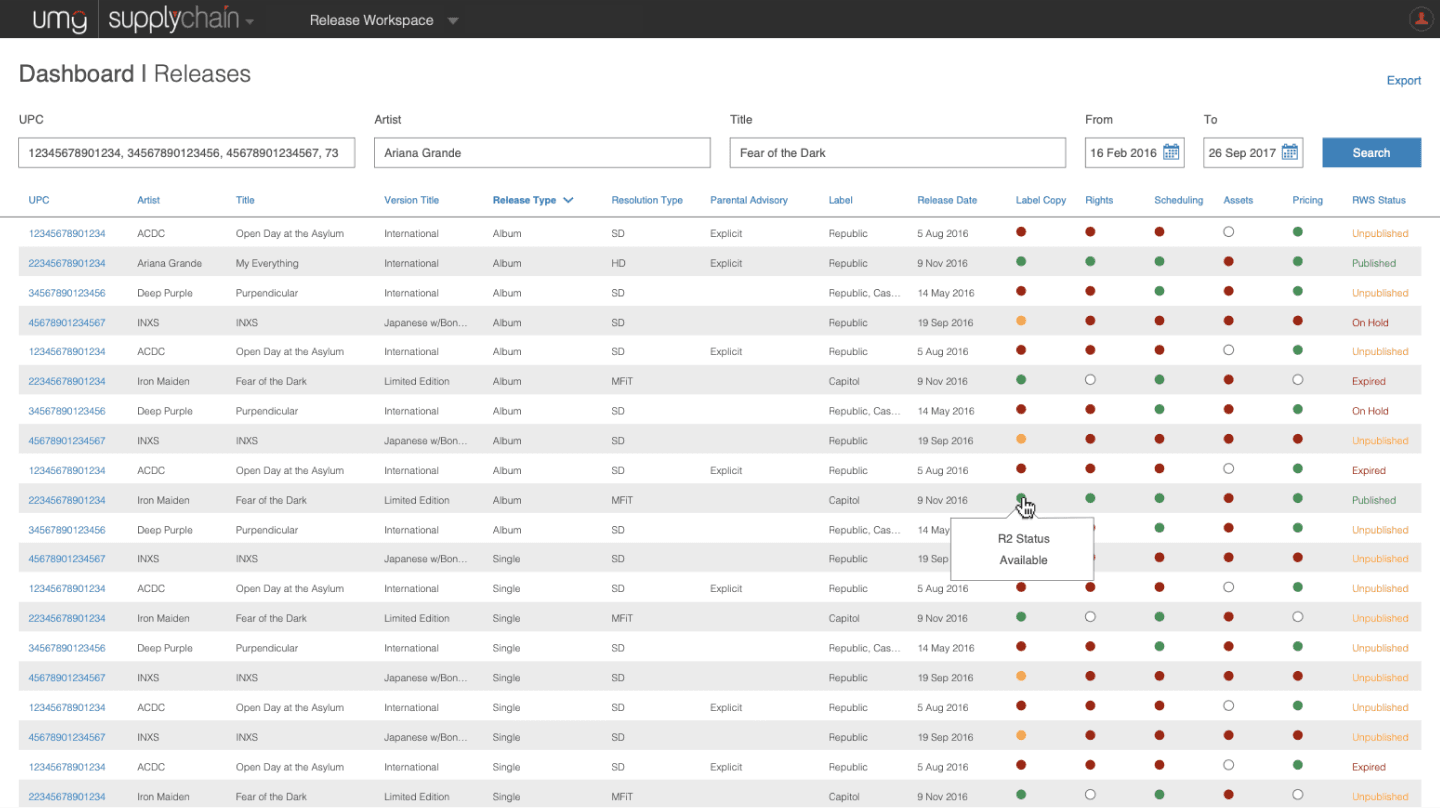
Task: Open the Release Workspace dropdown menu
Action: click(x=383, y=20)
